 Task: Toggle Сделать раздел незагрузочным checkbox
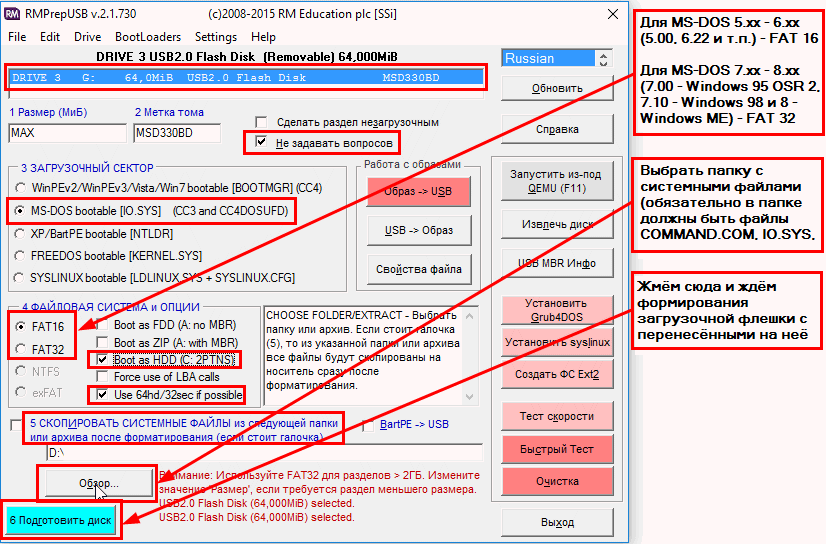pyautogui.click(x=261, y=122)
